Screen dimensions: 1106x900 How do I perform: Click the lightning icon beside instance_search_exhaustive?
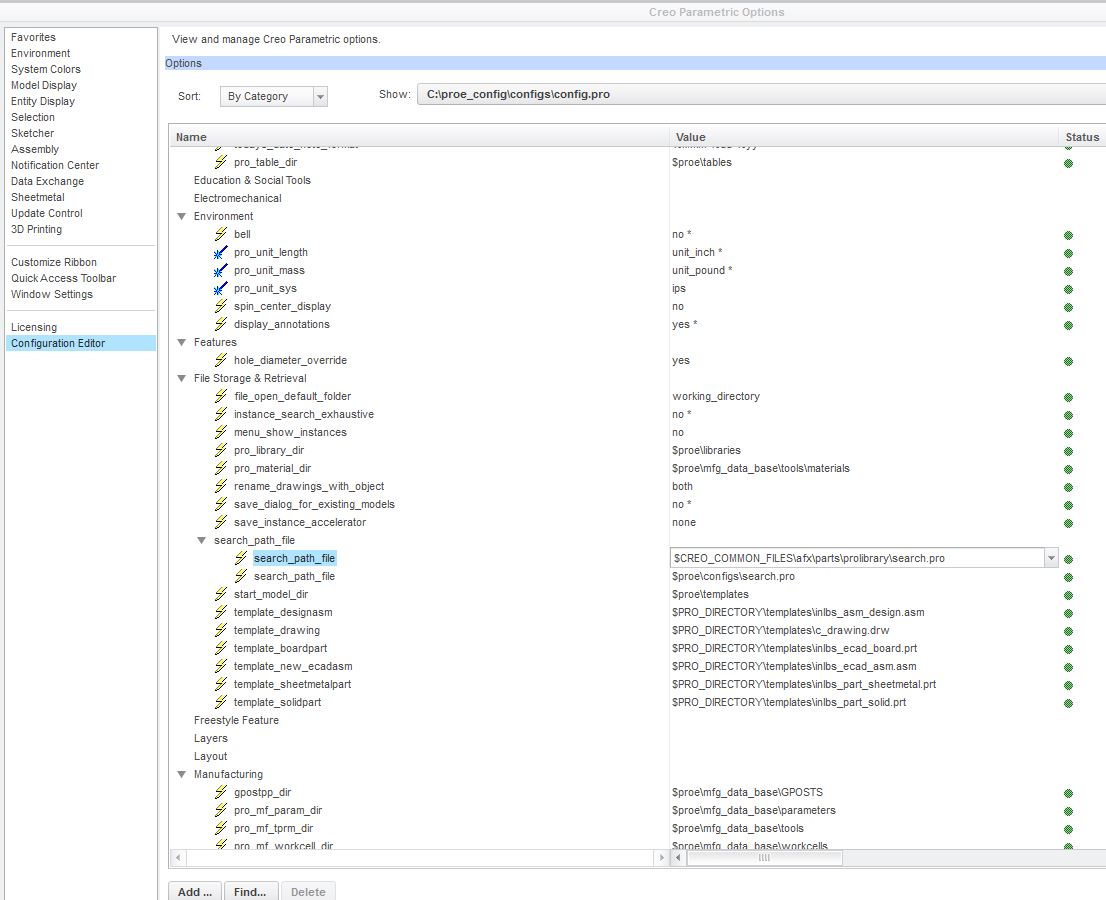(x=221, y=414)
